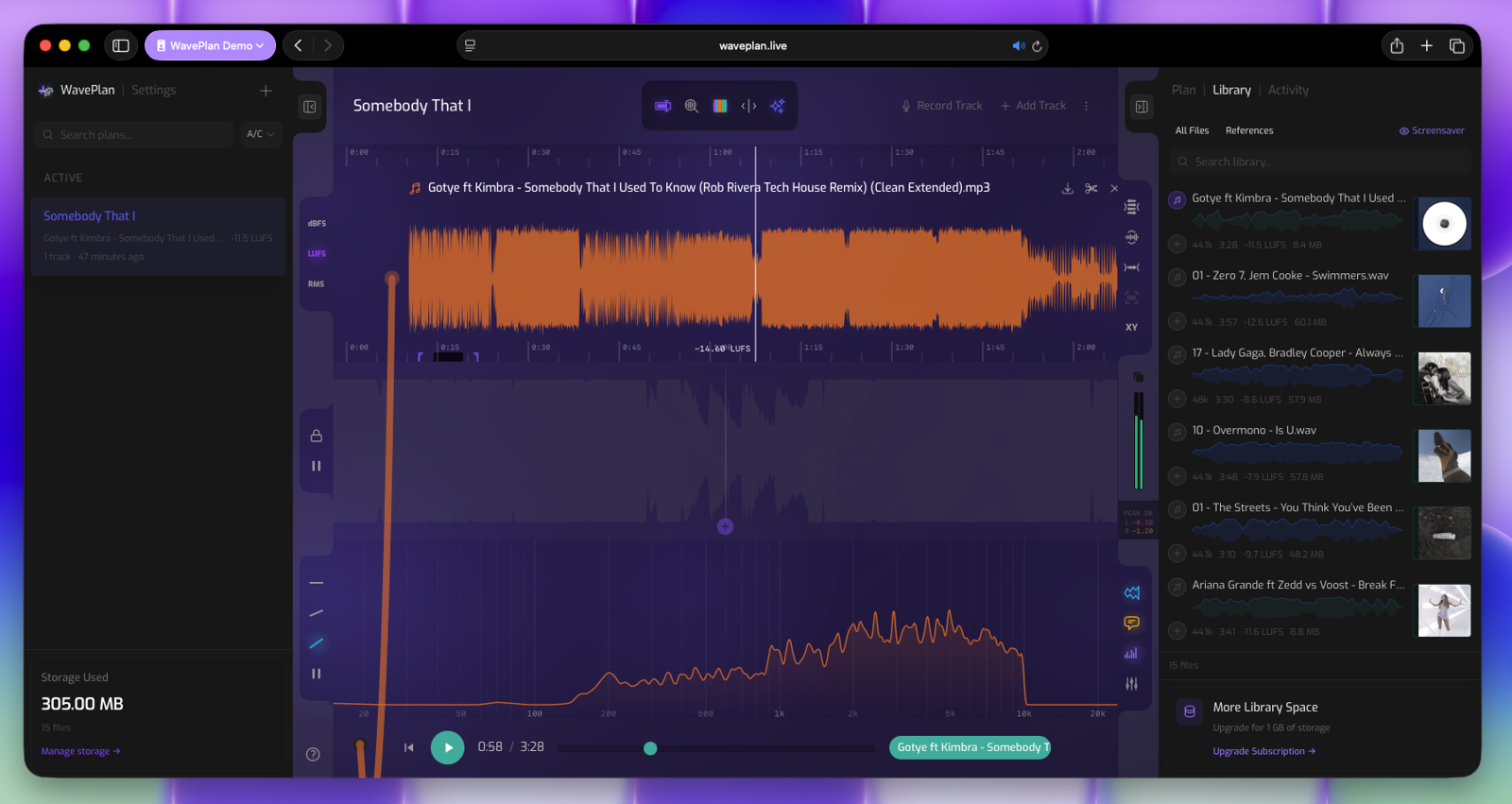Add Zero 7 Swimmers.wav with plus
Screen dimensions: 1512x804
pyautogui.click(x=1177, y=321)
